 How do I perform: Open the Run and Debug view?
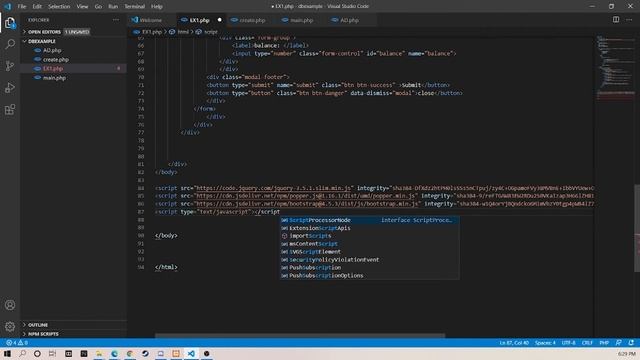[x=10, y=88]
